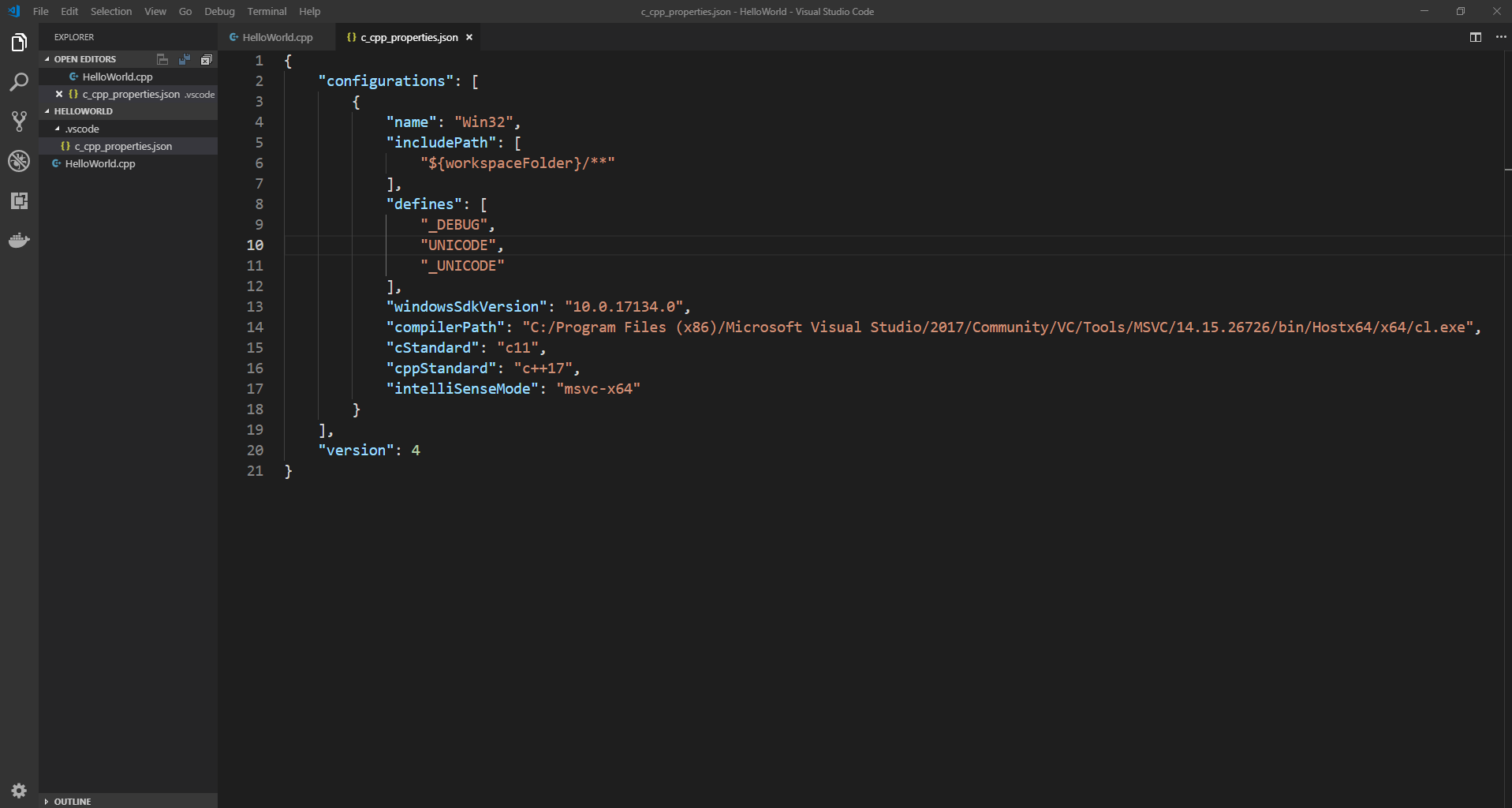
Task: Collapse the .vscode folder
Action: tap(128, 129)
